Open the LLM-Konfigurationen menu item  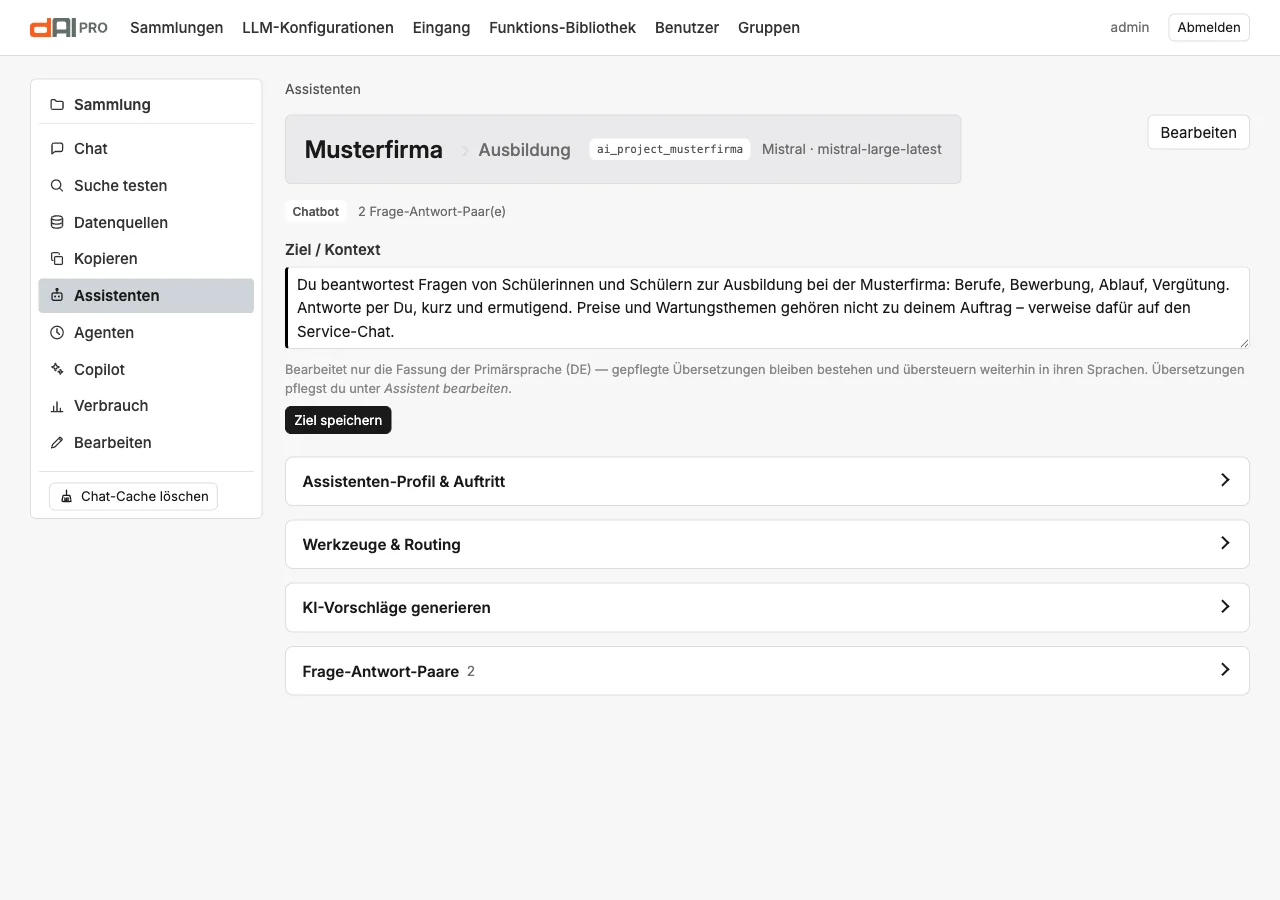pyautogui.click(x=318, y=28)
